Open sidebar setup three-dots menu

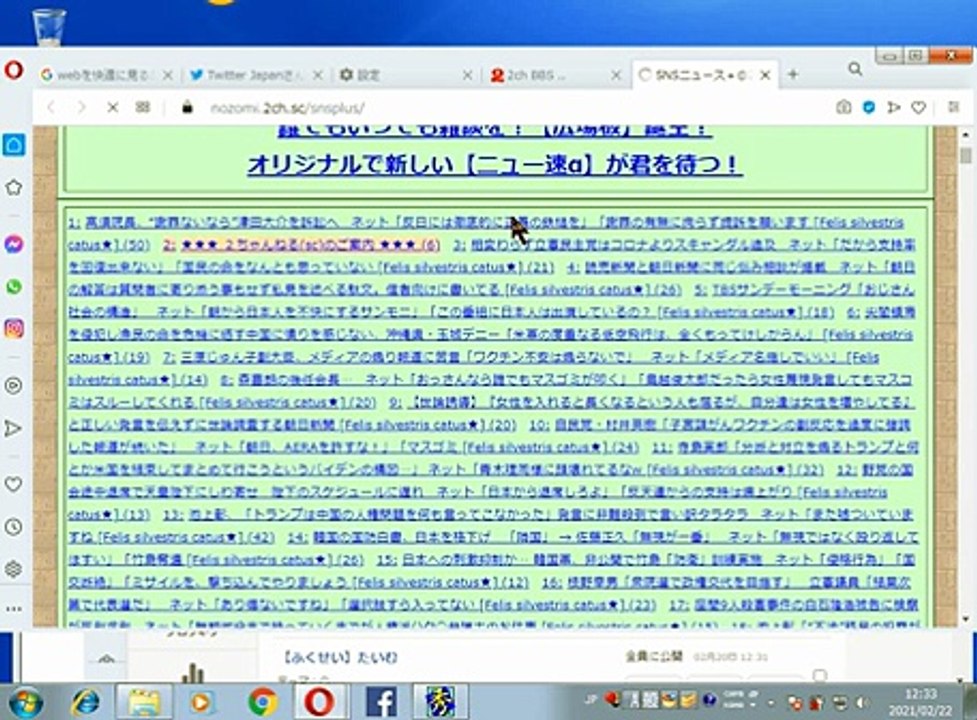click(14, 609)
